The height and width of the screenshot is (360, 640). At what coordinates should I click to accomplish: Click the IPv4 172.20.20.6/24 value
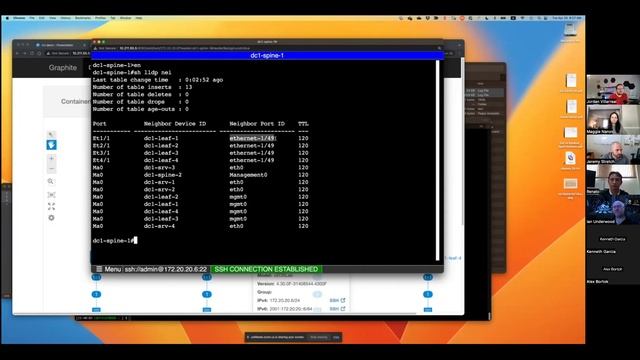click(x=284, y=300)
